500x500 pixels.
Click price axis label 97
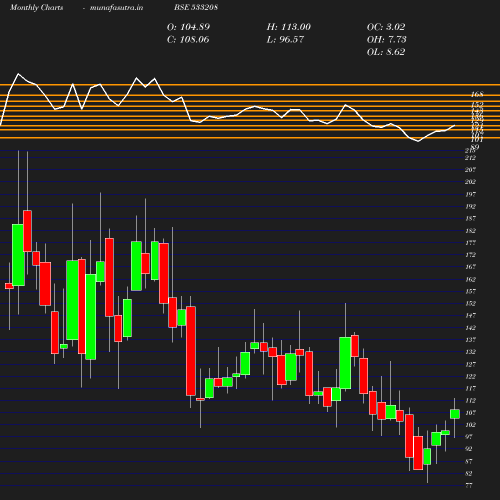click(x=469, y=437)
